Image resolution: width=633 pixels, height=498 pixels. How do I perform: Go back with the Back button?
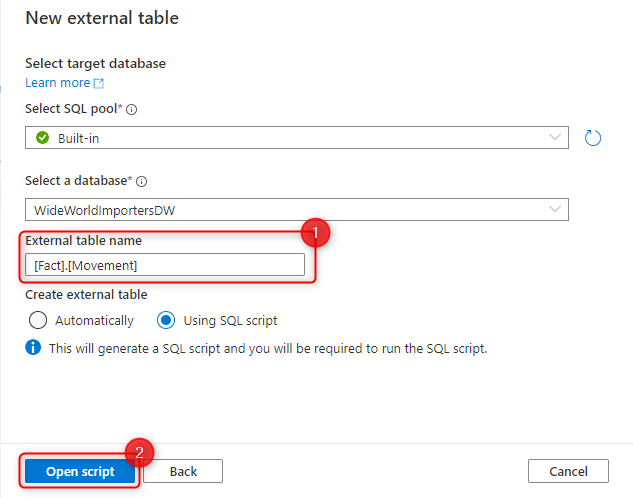tap(183, 471)
